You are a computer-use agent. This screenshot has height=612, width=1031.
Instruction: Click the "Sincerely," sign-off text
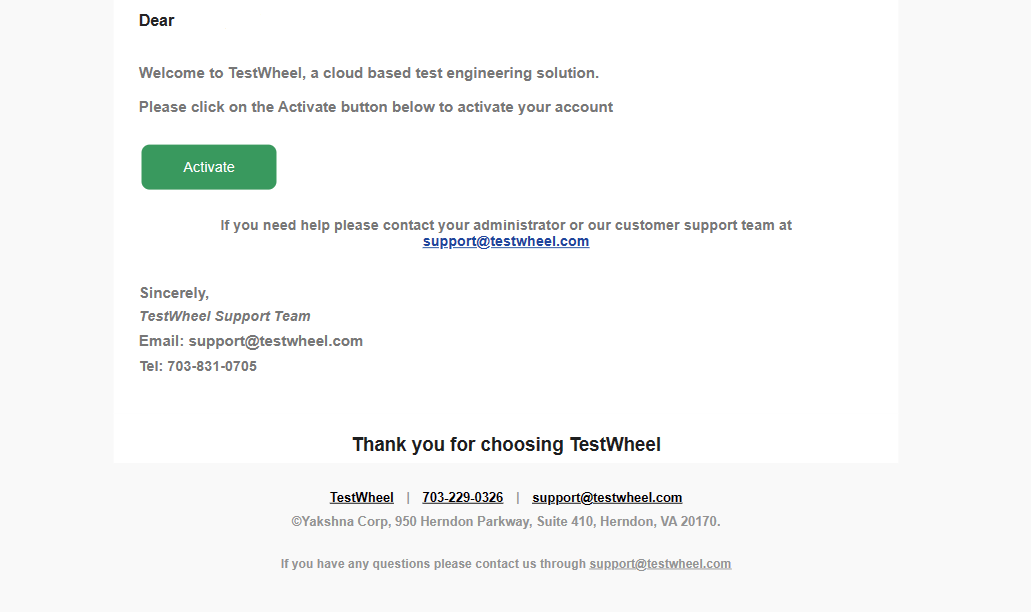174,293
